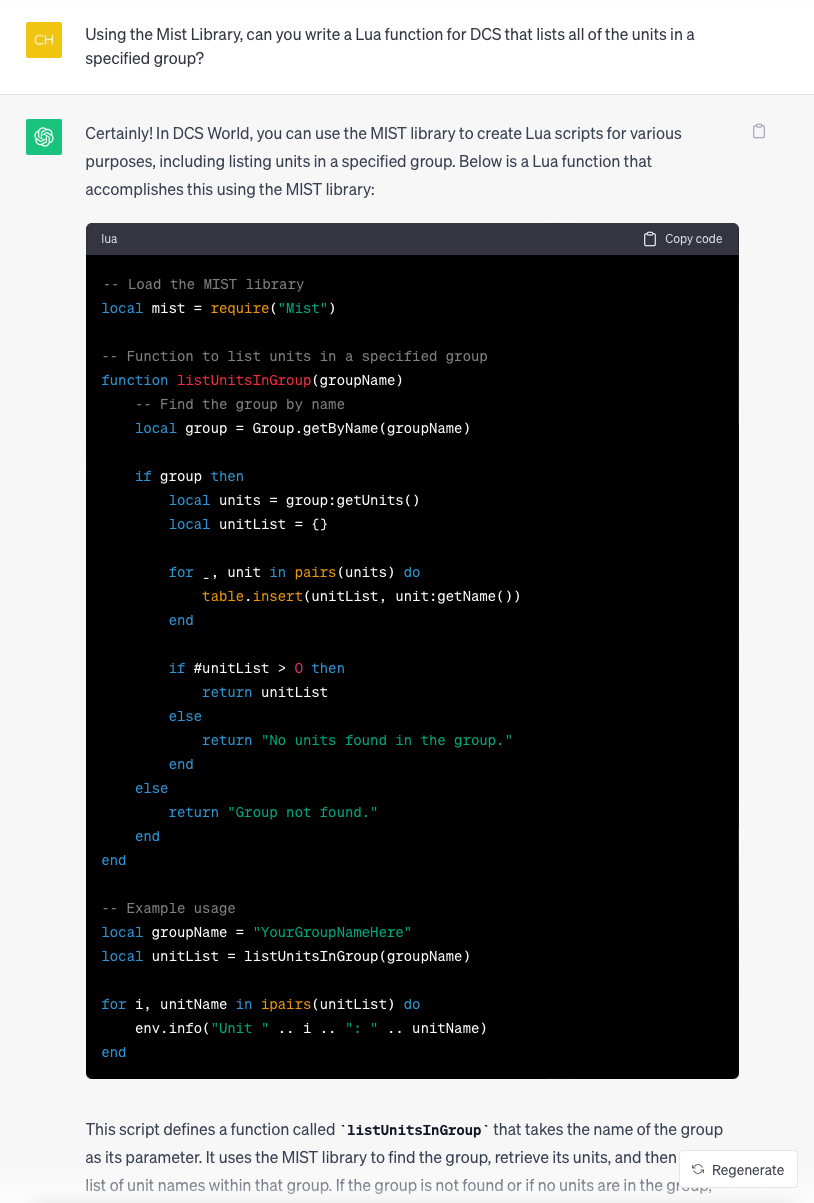Click the 'env.info("Unit " .. i' line
This screenshot has height=1203, width=814.
tap(312, 1028)
